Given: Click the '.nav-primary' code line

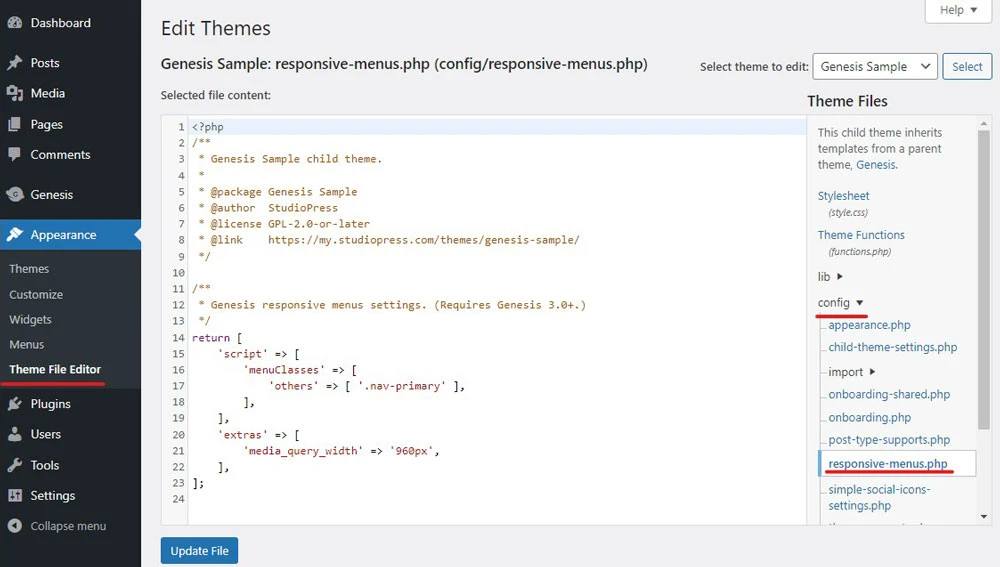Looking at the screenshot, I should [367, 386].
